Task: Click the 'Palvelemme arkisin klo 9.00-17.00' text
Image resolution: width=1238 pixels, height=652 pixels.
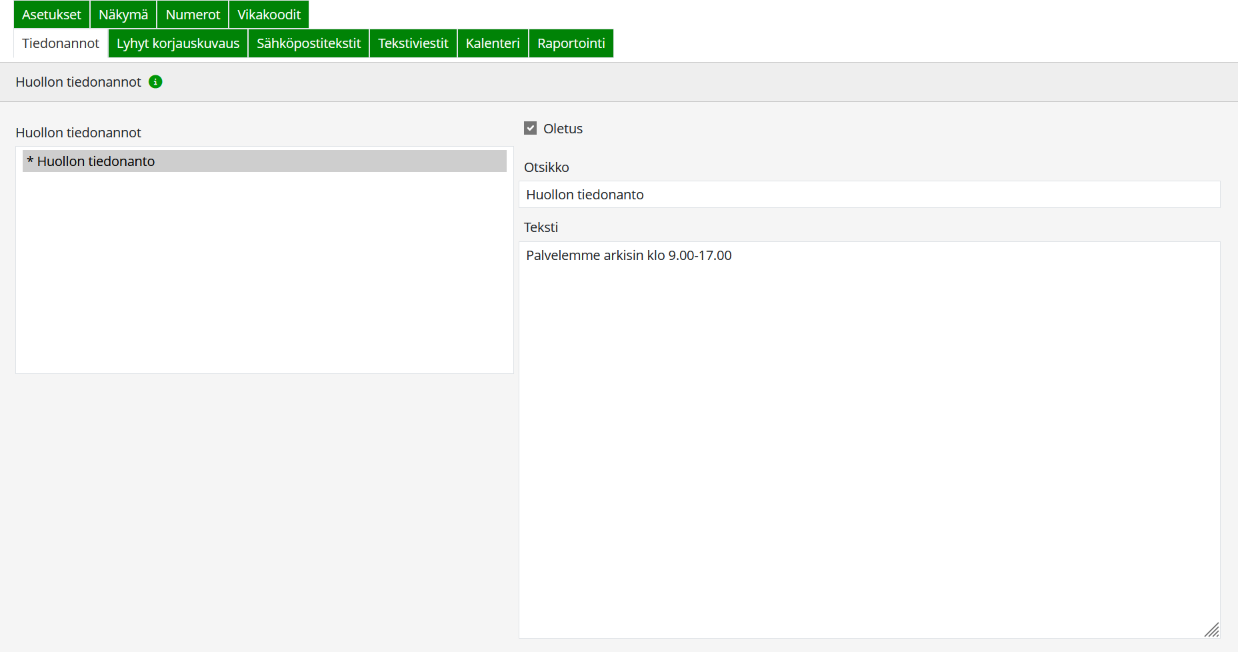Action: pyautogui.click(x=629, y=256)
